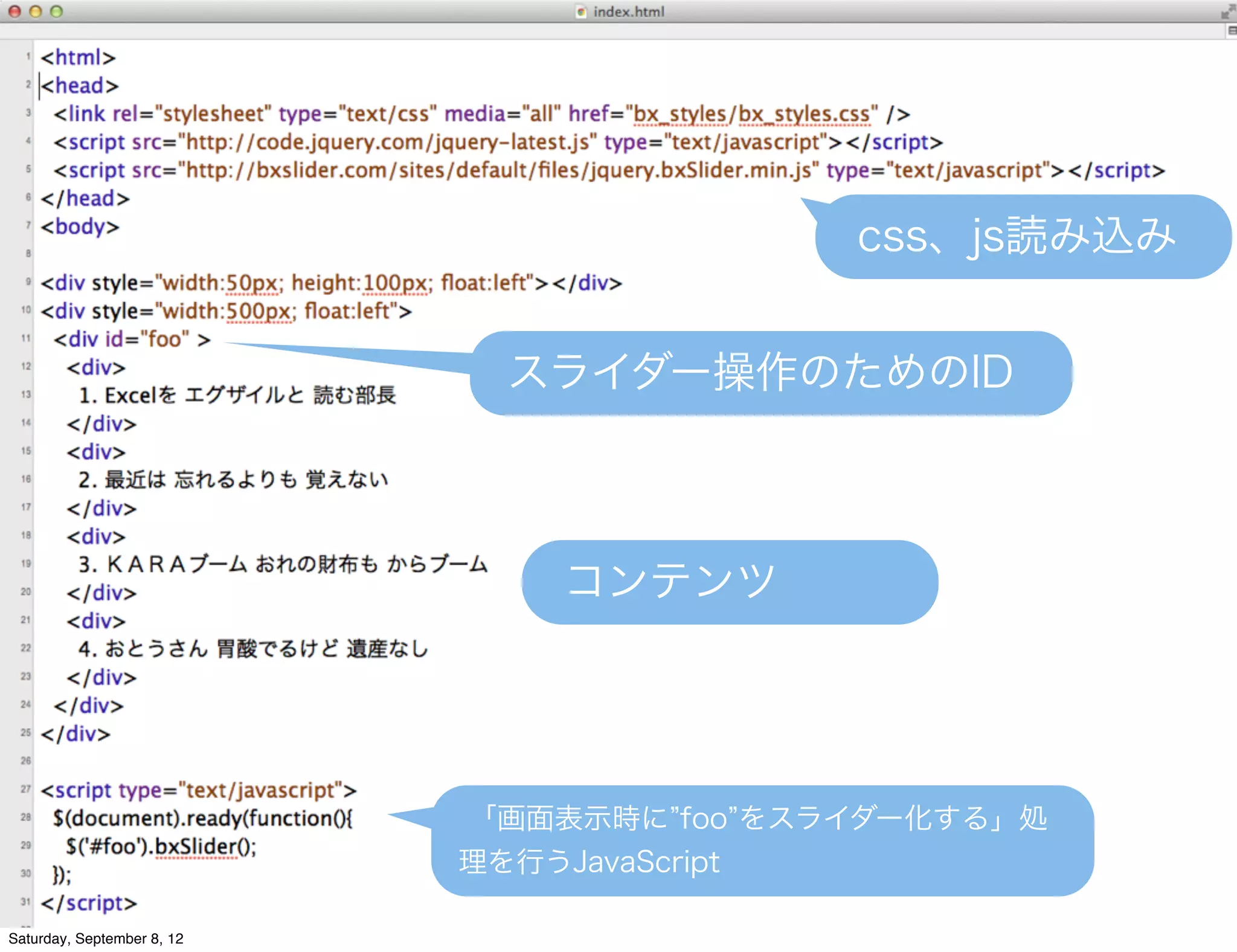1237x952 pixels.
Task: Click the }); line on line 30
Action: (62, 875)
